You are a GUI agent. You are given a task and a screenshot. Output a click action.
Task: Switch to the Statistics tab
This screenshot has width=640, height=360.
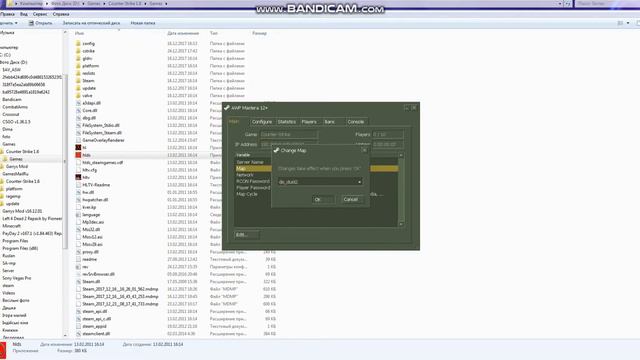tap(287, 122)
